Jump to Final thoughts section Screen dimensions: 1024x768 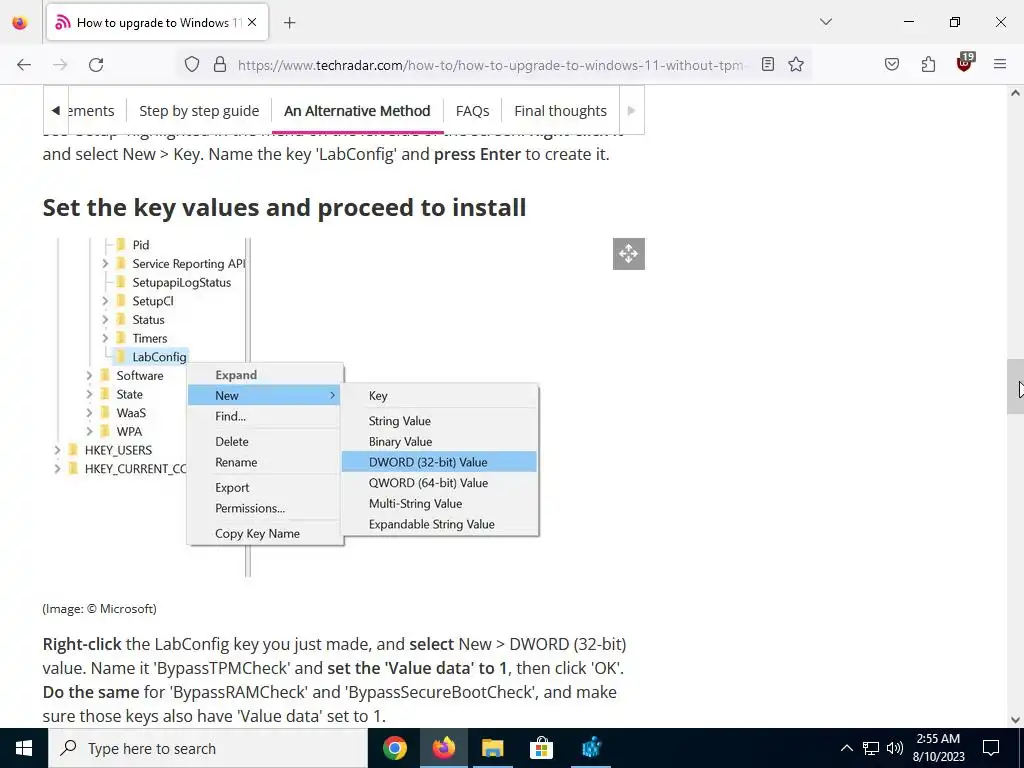tap(560, 111)
